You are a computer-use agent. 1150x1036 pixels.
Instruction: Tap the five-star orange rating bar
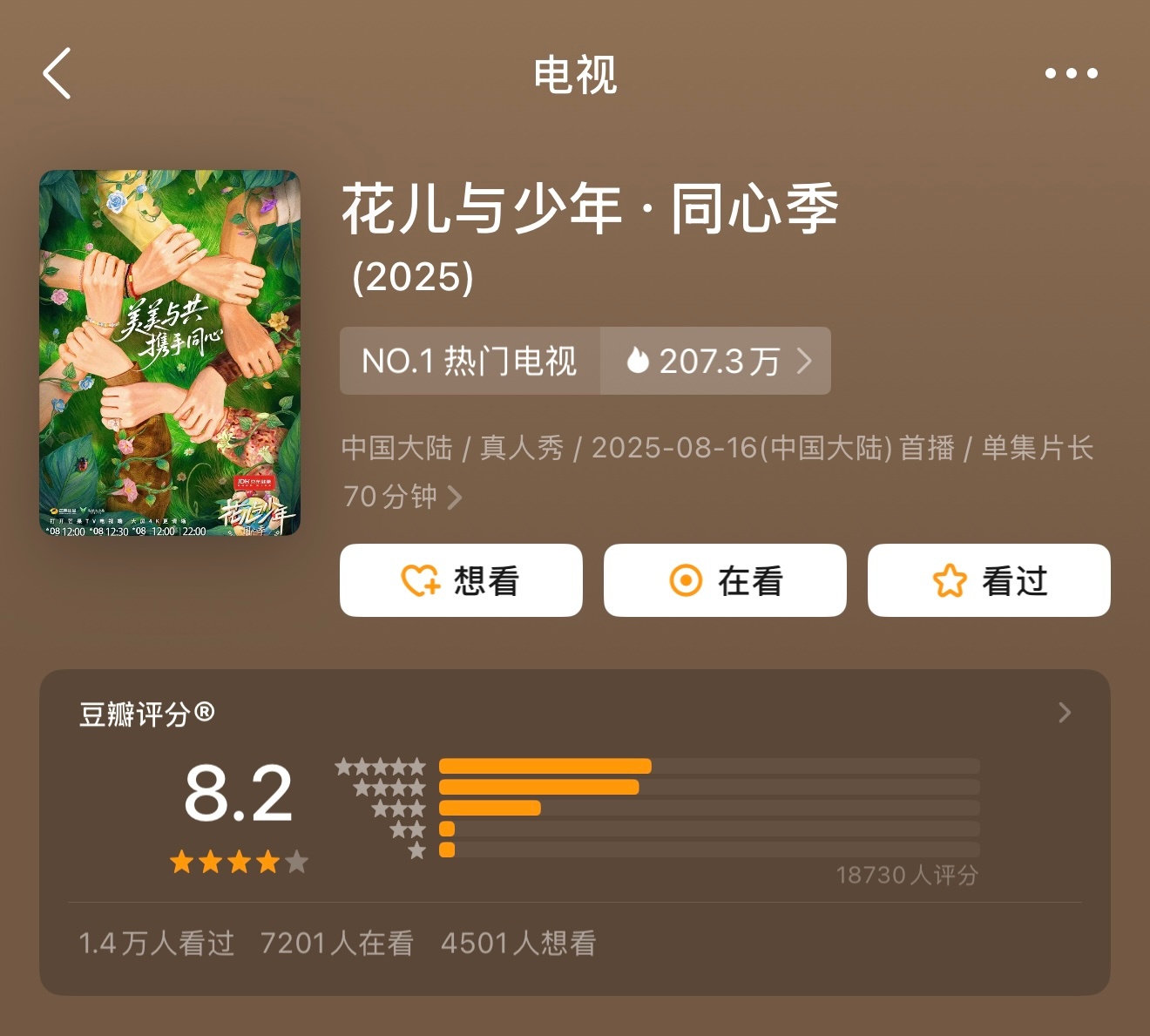click(x=545, y=766)
